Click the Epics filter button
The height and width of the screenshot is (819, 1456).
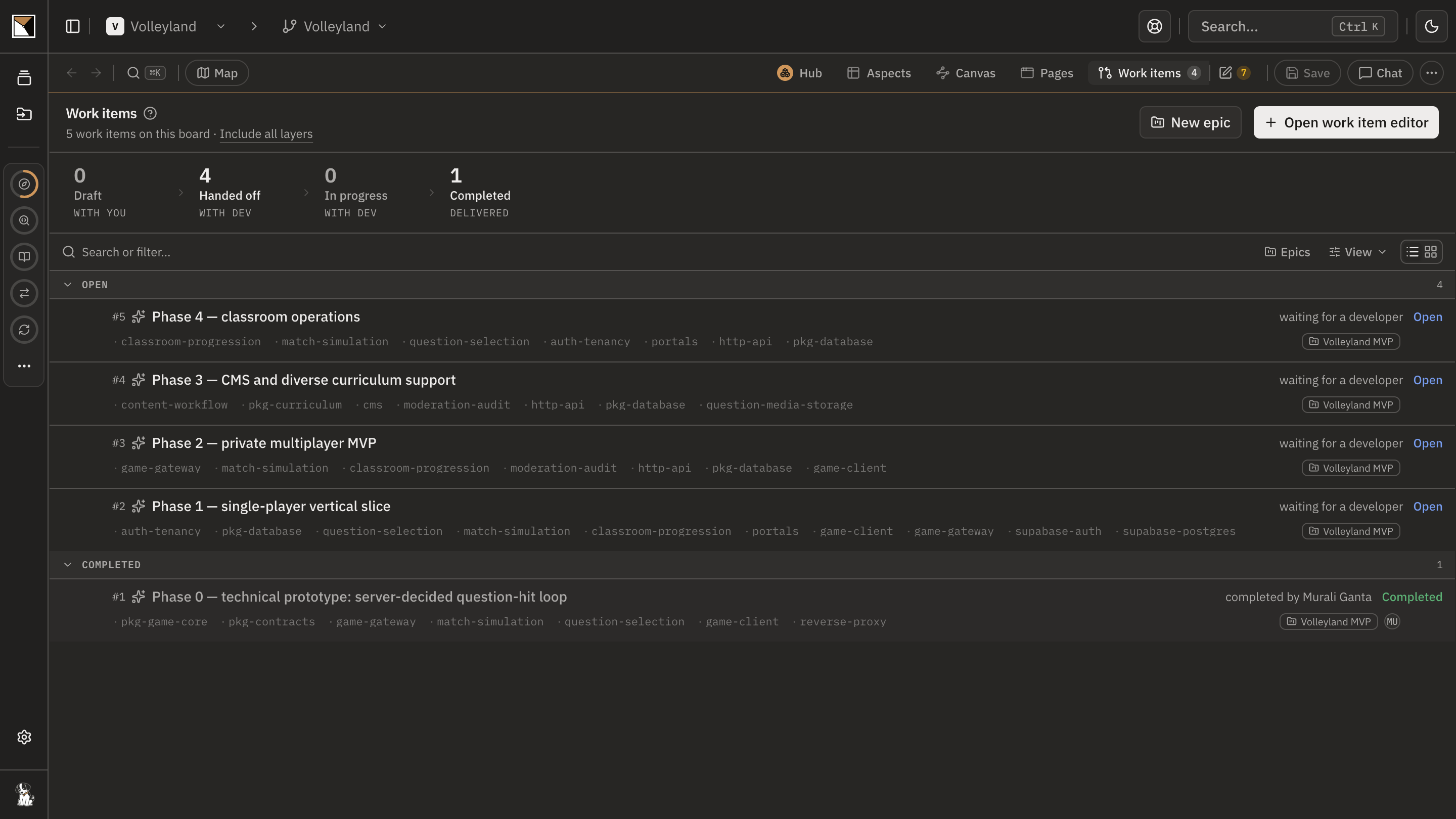pos(1287,252)
